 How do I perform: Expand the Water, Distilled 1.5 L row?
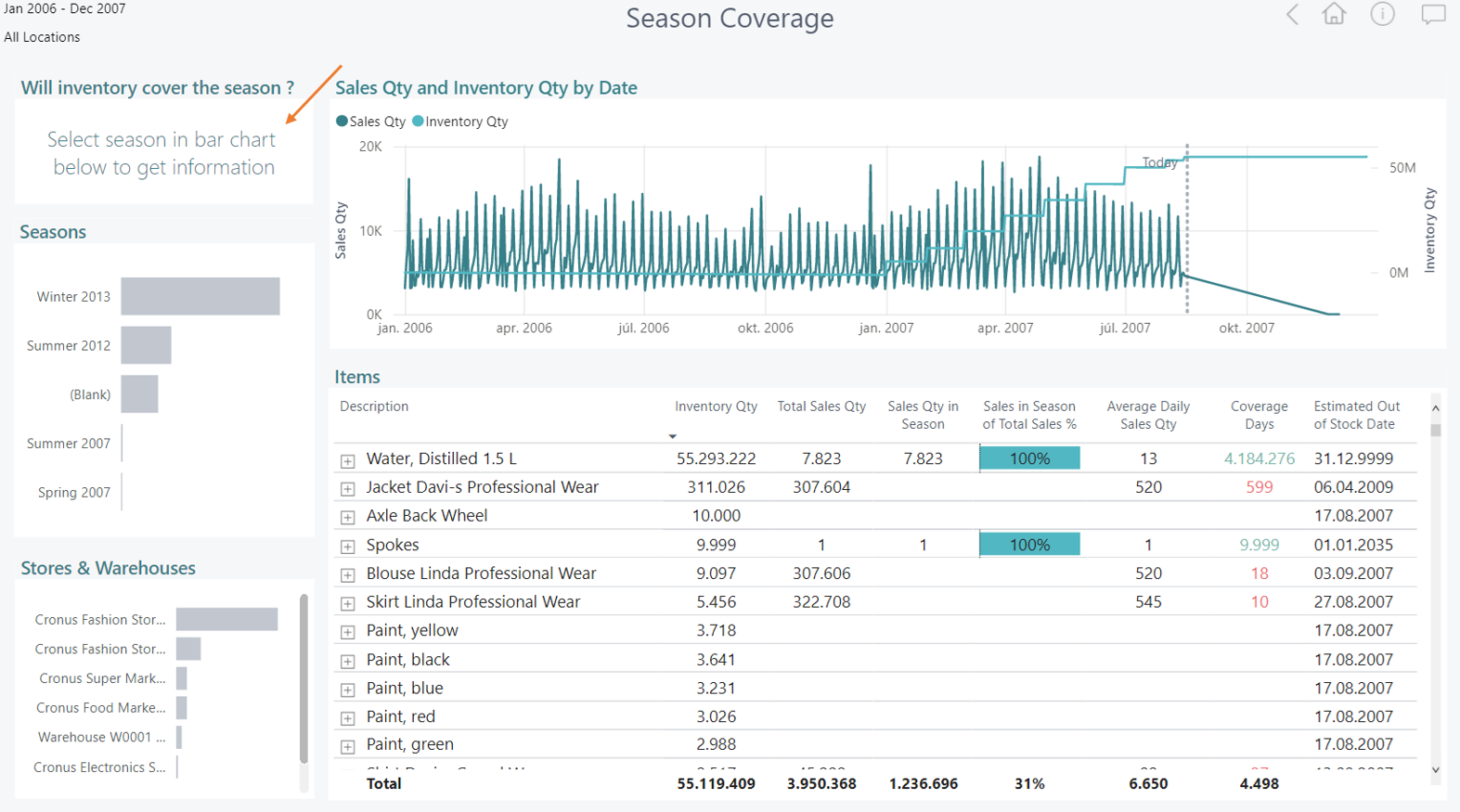(x=347, y=460)
